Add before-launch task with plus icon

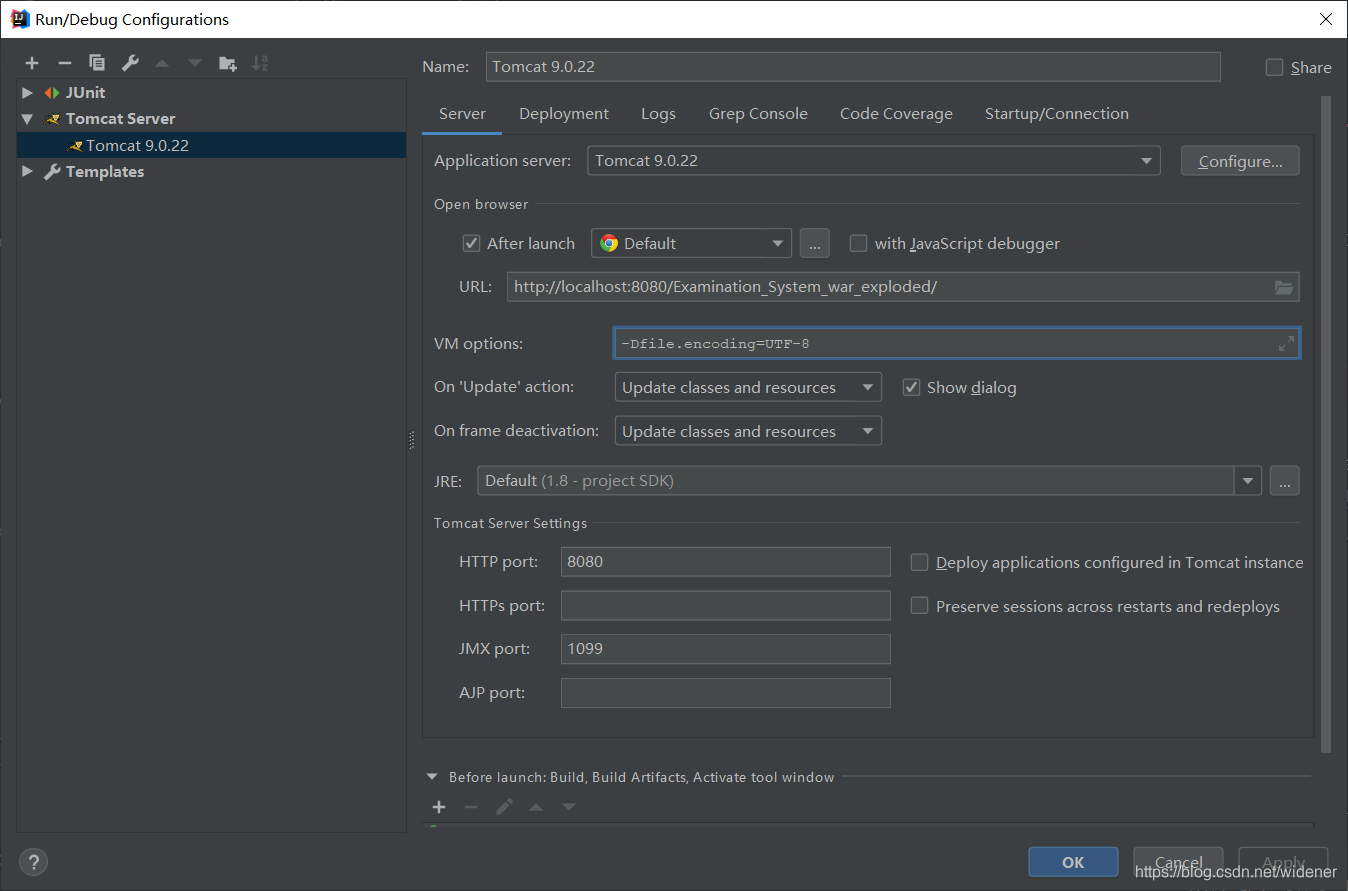(x=439, y=807)
